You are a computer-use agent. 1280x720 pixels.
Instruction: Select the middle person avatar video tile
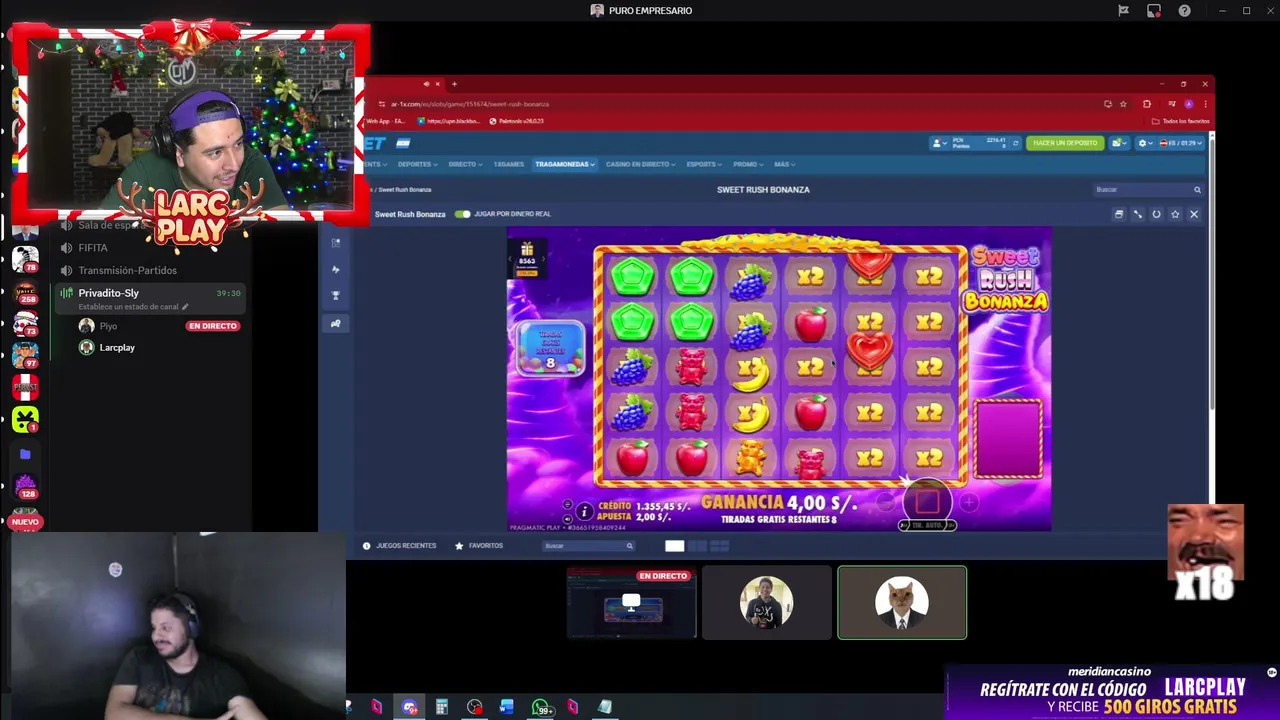767,603
